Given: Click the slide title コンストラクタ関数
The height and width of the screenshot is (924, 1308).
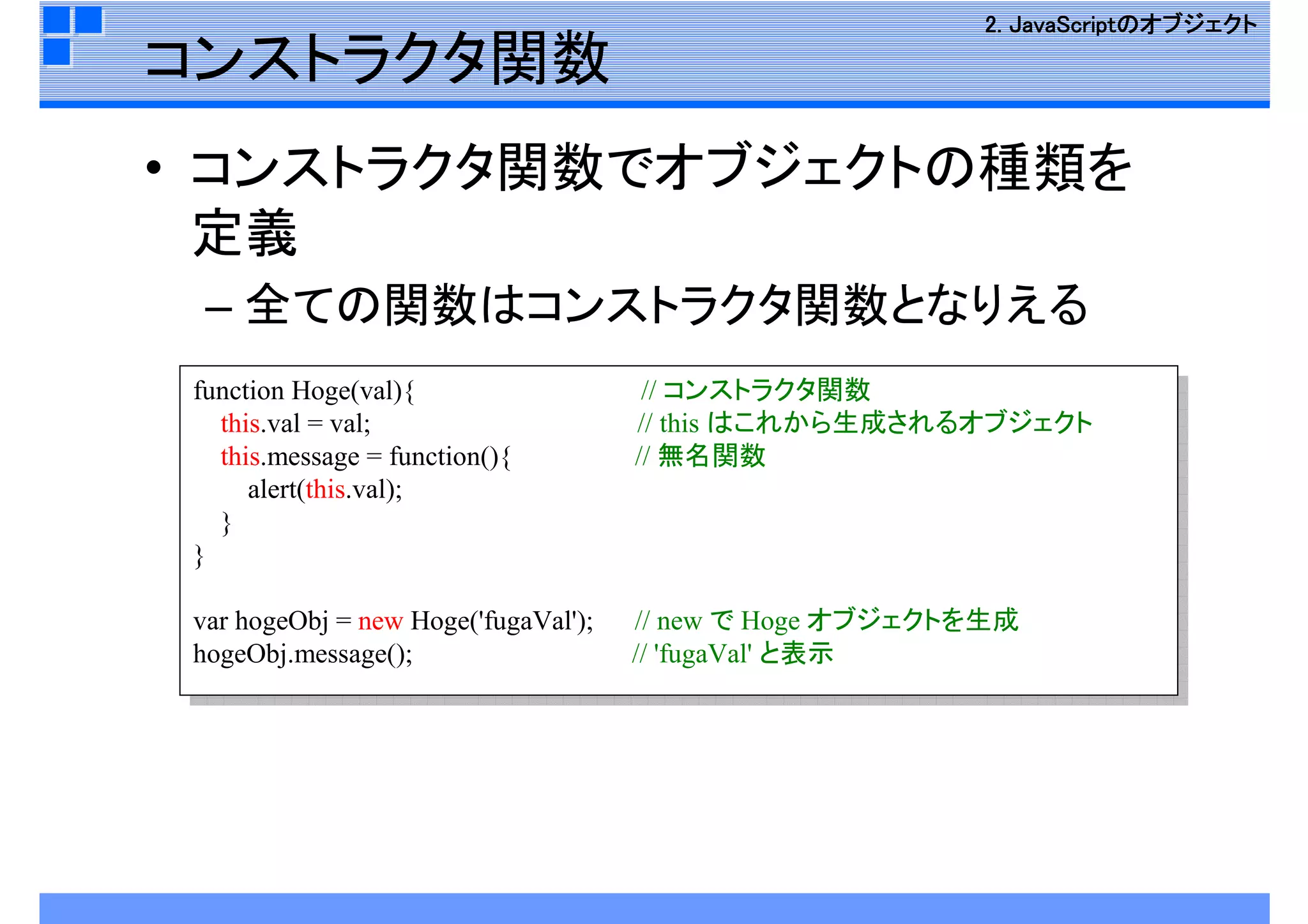Looking at the screenshot, I should pos(377,59).
